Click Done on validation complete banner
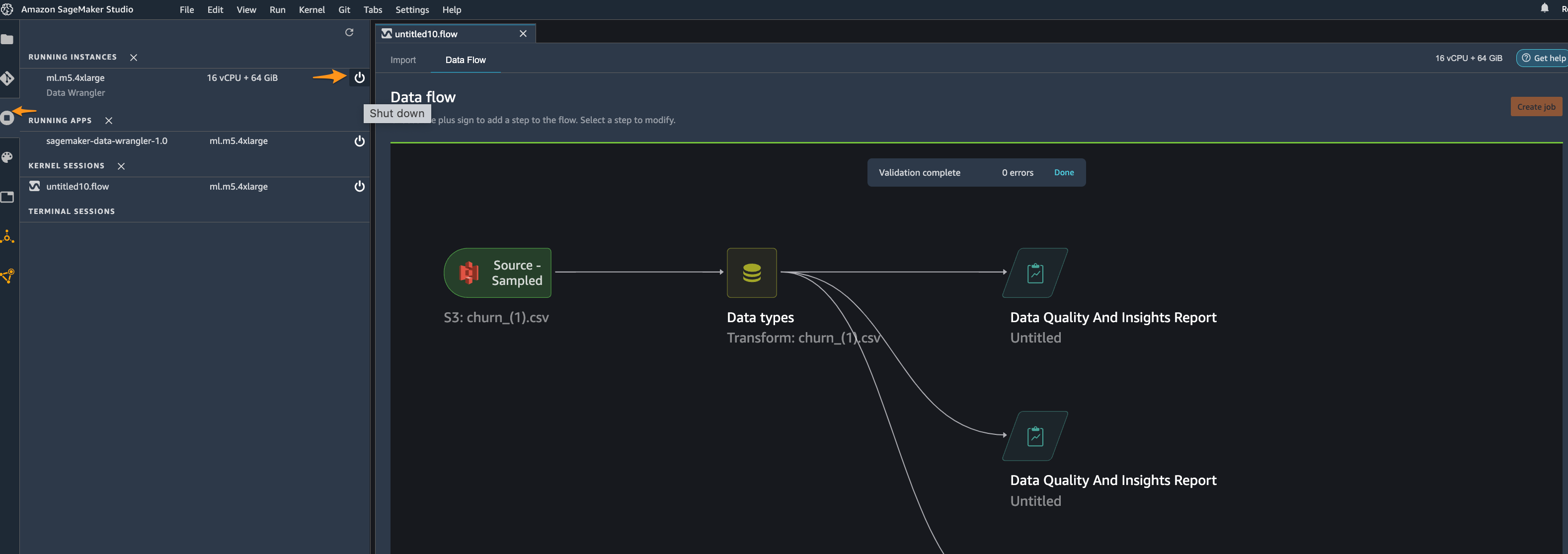 (x=1063, y=173)
